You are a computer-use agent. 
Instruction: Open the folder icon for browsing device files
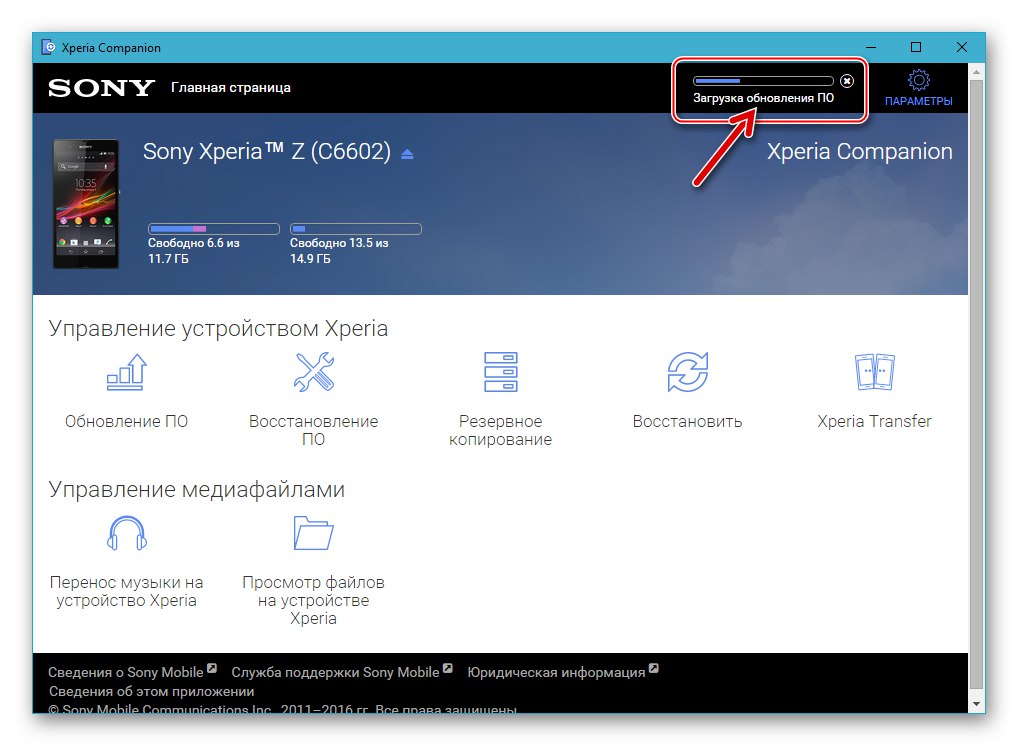pos(313,532)
